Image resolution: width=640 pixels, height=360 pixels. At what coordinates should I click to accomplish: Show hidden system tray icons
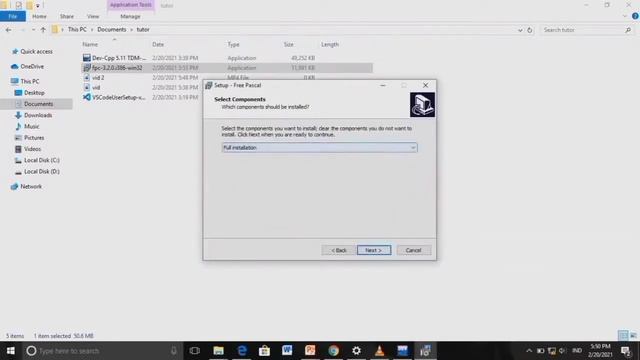click(x=529, y=351)
